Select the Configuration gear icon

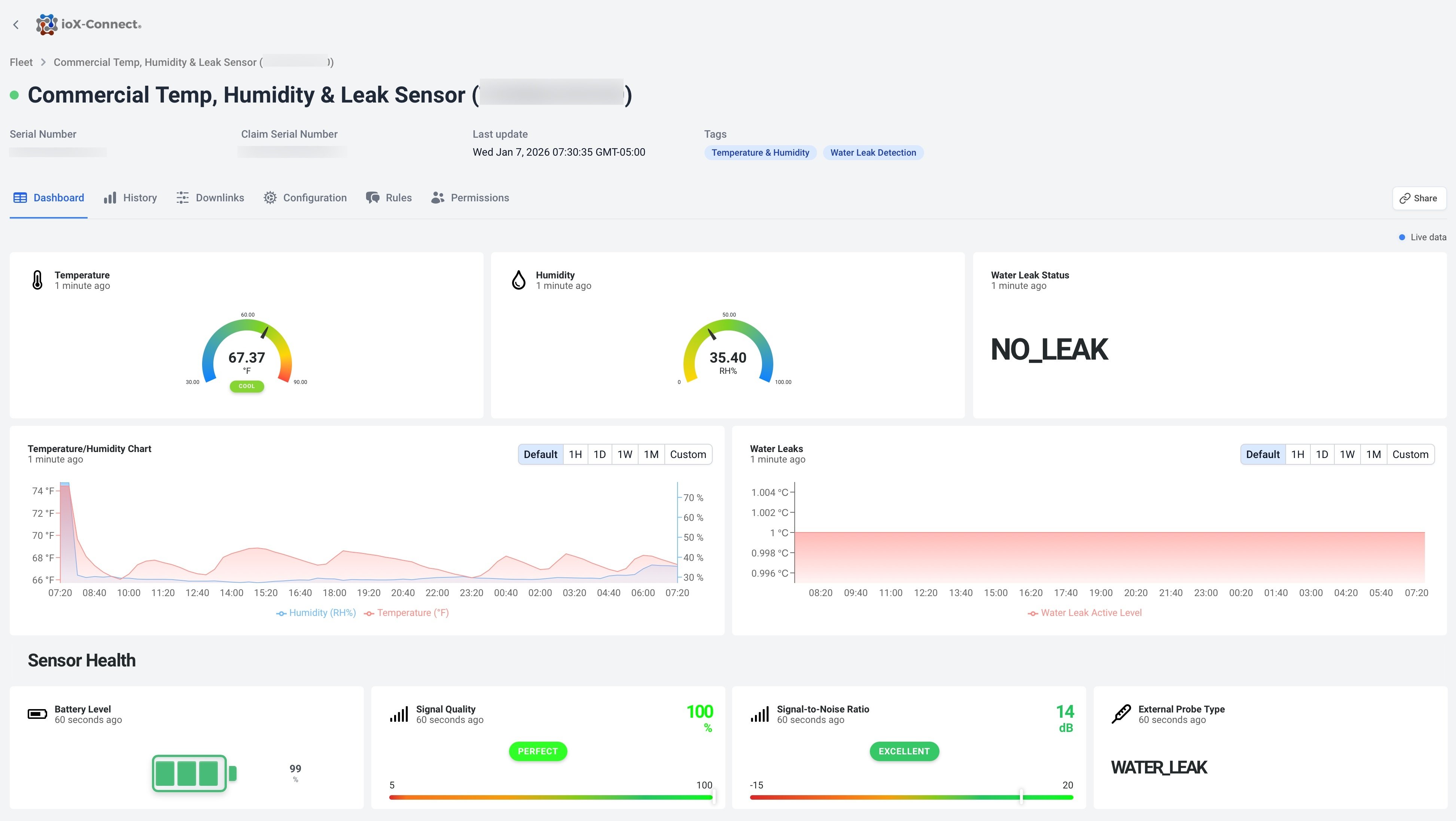(x=270, y=197)
